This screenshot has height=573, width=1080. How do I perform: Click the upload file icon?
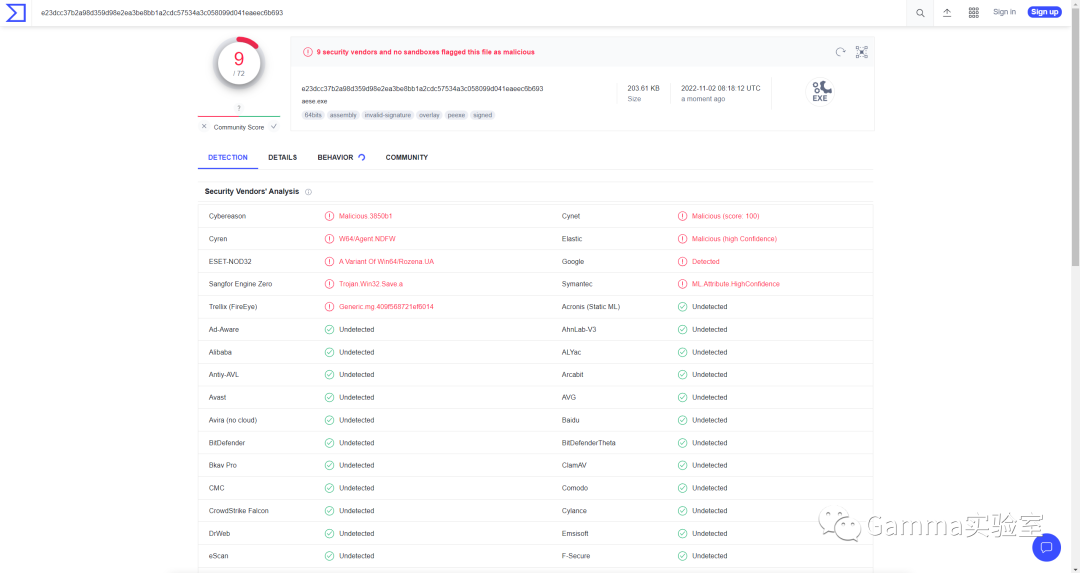point(947,12)
